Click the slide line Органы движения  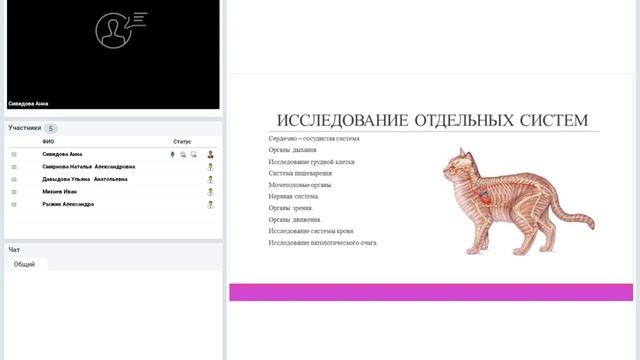[295, 219]
